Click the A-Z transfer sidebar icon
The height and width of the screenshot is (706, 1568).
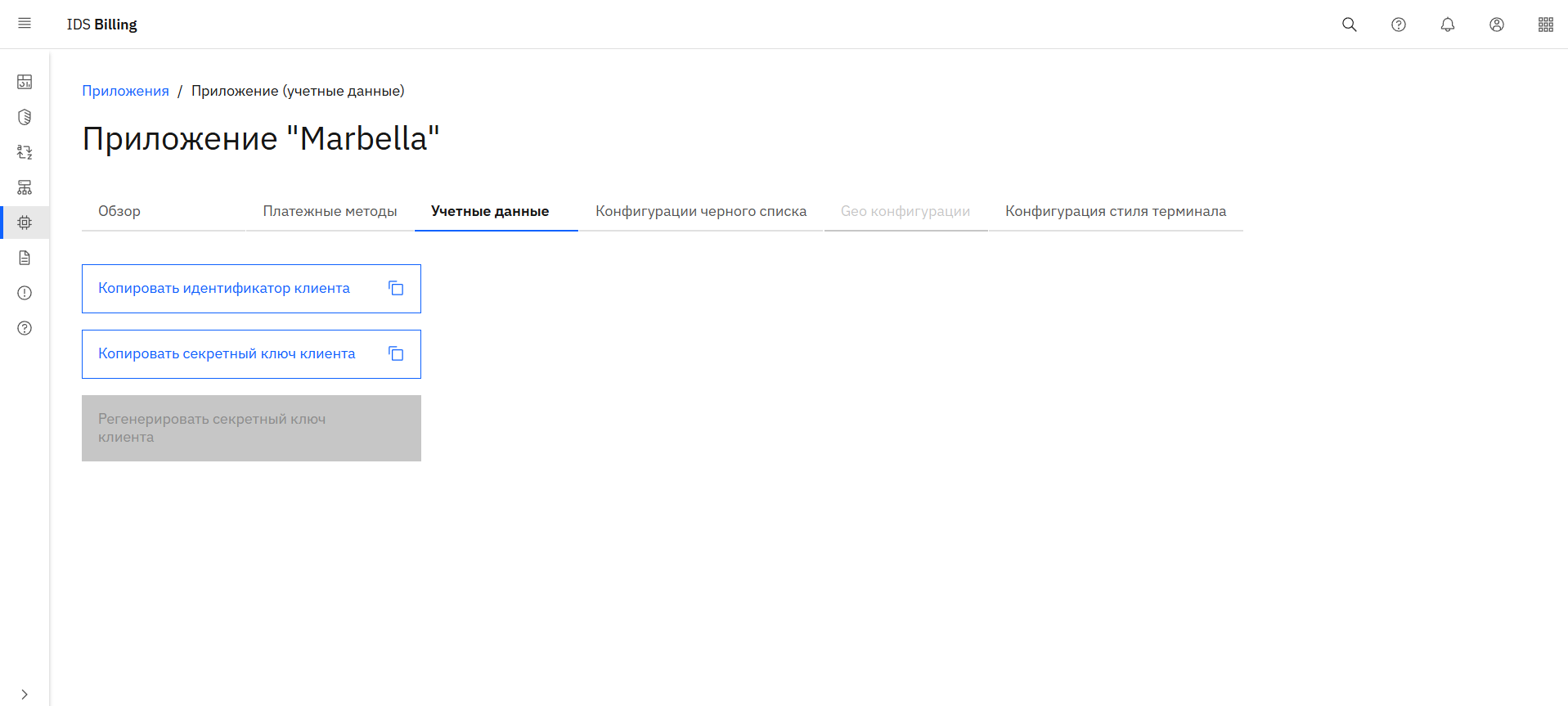point(25,152)
